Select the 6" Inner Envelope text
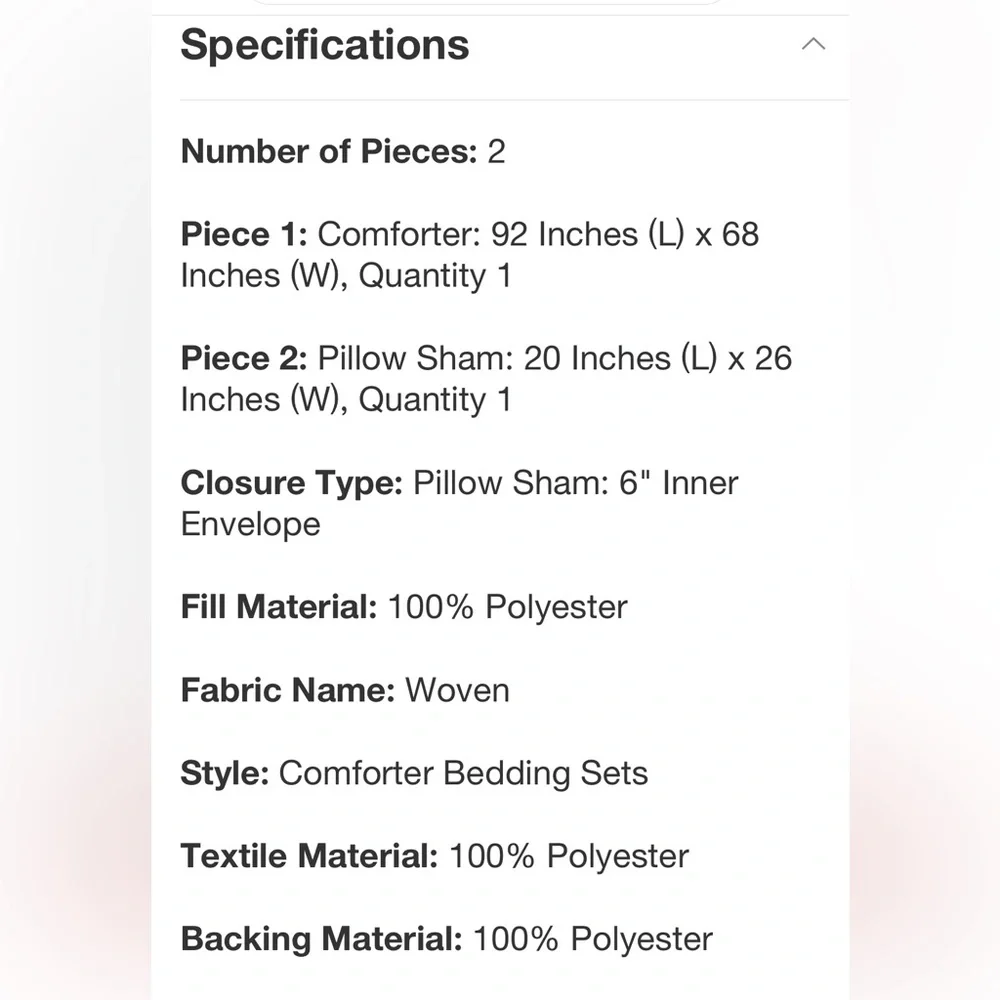Viewport: 1000px width, 1000px height. pyautogui.click(x=459, y=503)
